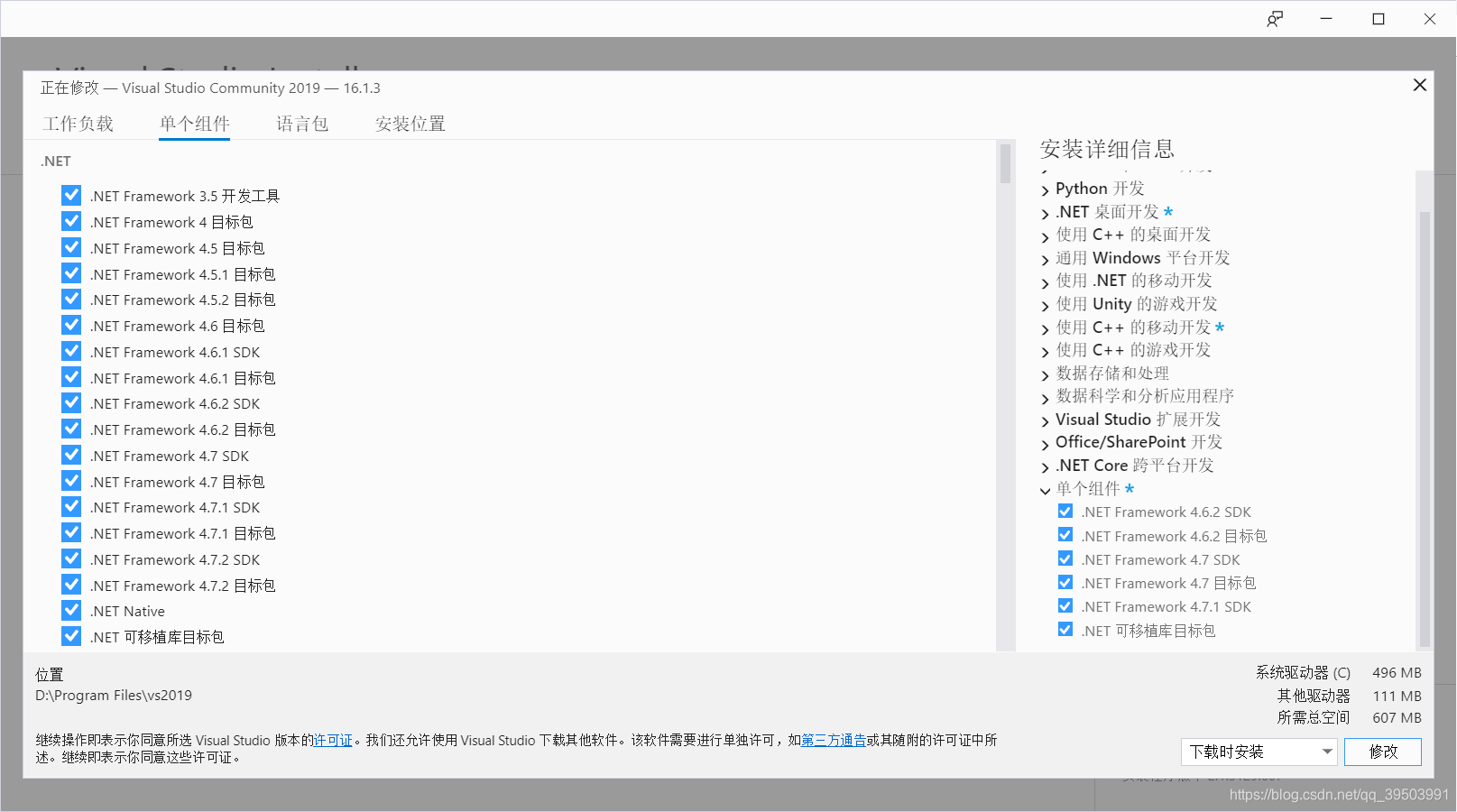Expand Visual Studio 扩展开发 details
The image size is (1457, 812).
pos(1046,421)
